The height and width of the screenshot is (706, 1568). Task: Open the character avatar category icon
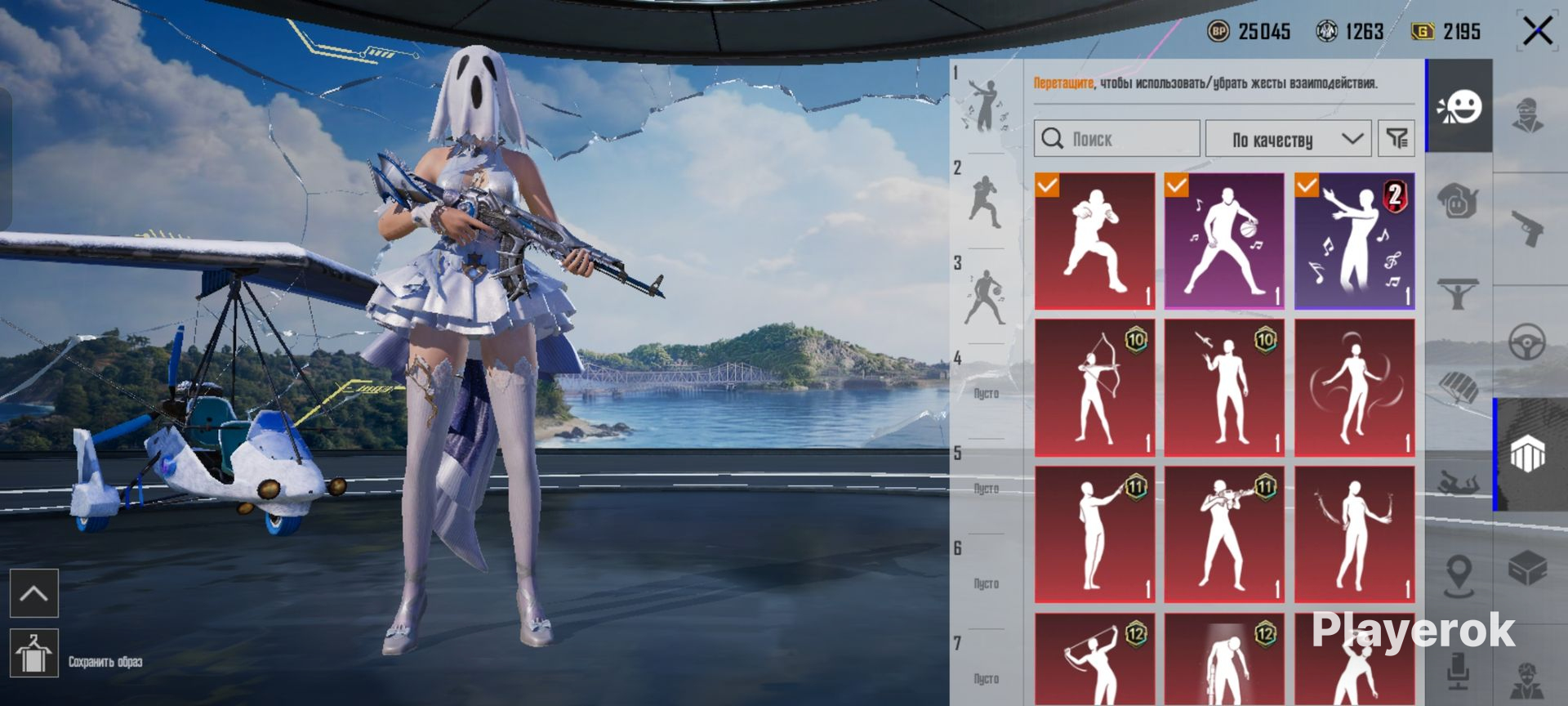click(1528, 115)
